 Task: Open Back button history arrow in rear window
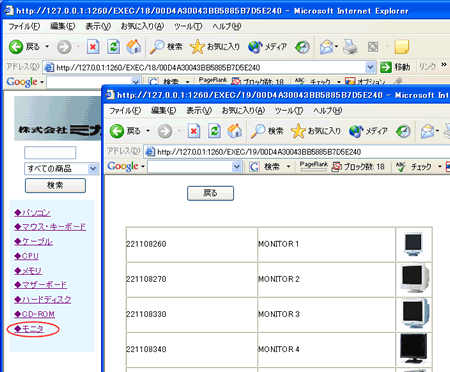[47, 47]
